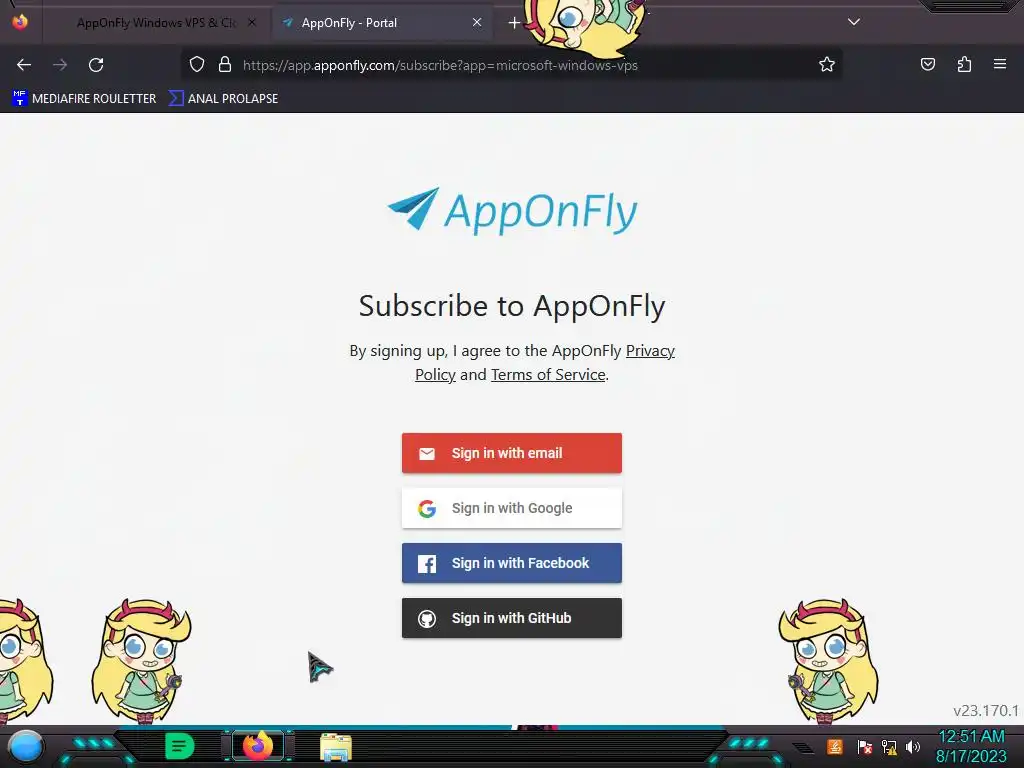Screen dimensions: 1024x768
Task: Sign in with Google
Action: [512, 508]
